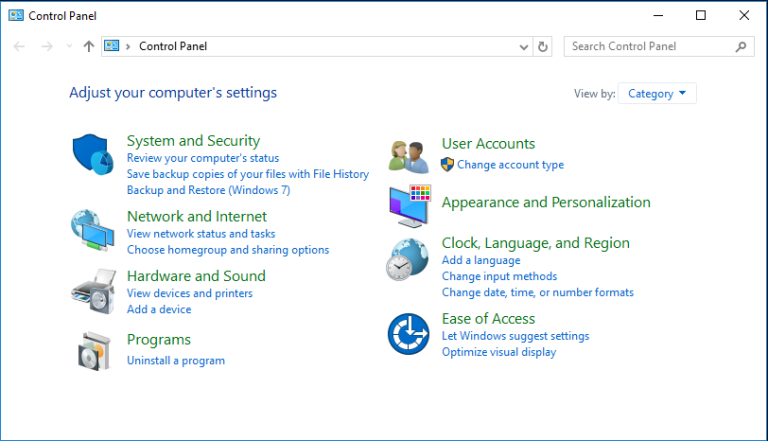Click the System and Security shield icon

[x=93, y=154]
